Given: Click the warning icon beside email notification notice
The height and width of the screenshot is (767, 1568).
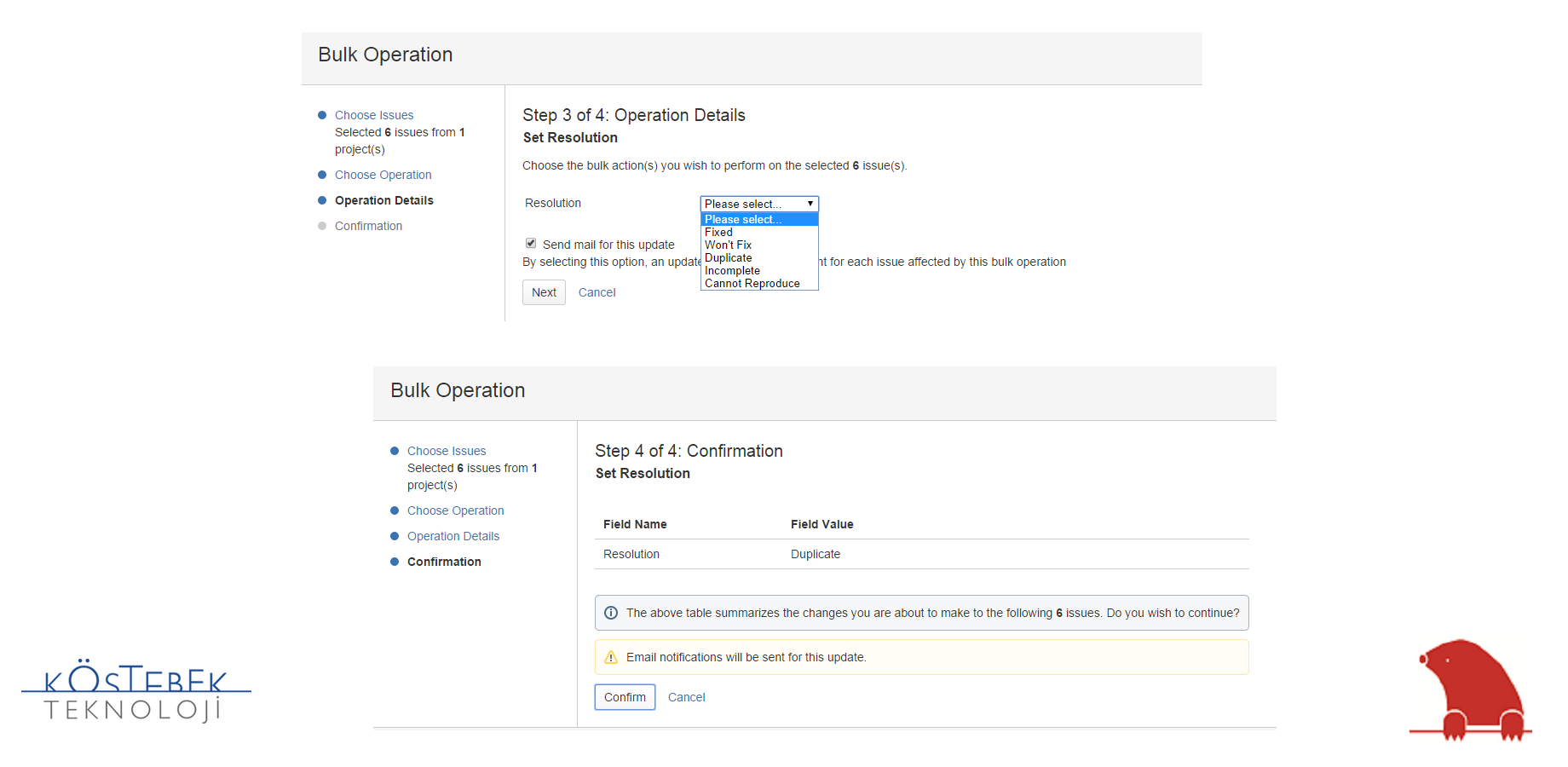Looking at the screenshot, I should [611, 657].
